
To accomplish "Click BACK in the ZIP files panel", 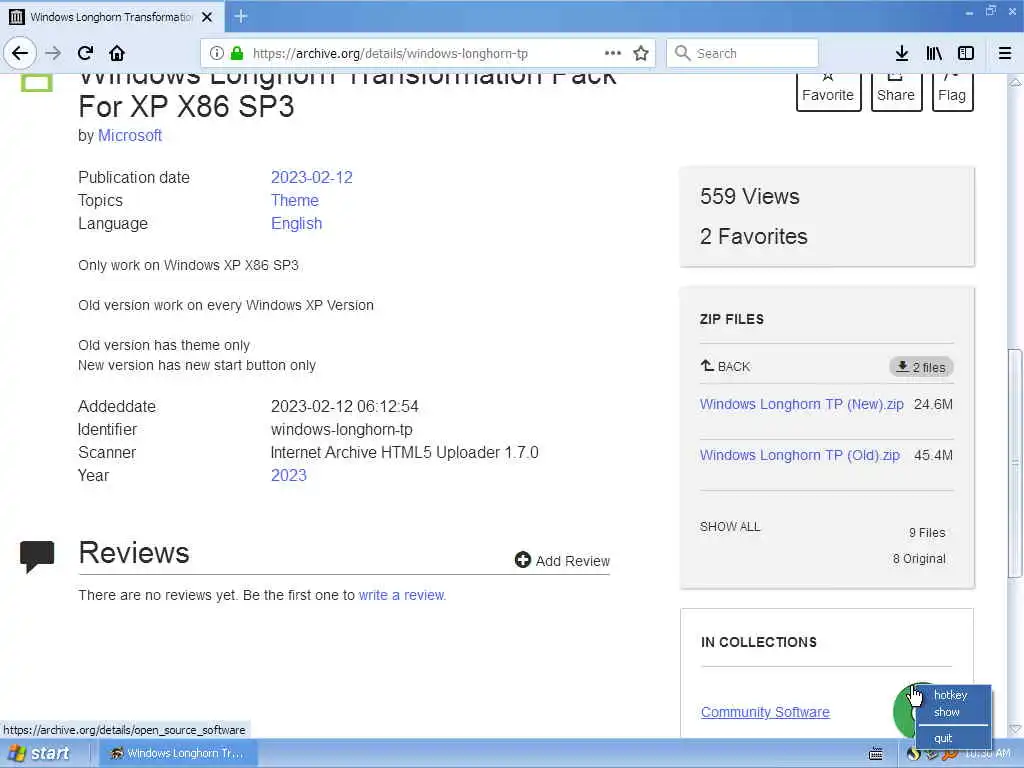I will coord(726,366).
